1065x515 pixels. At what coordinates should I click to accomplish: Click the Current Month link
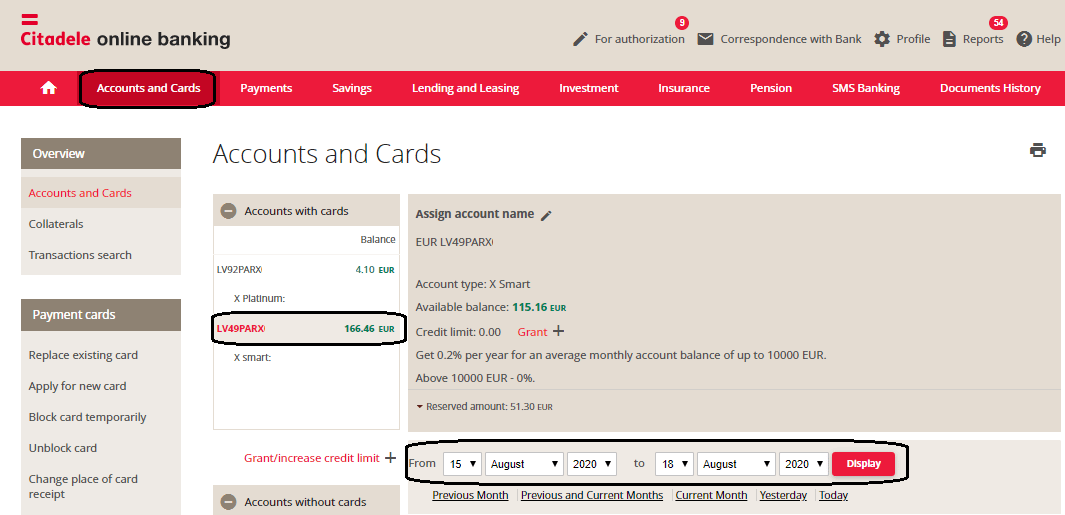pos(711,495)
